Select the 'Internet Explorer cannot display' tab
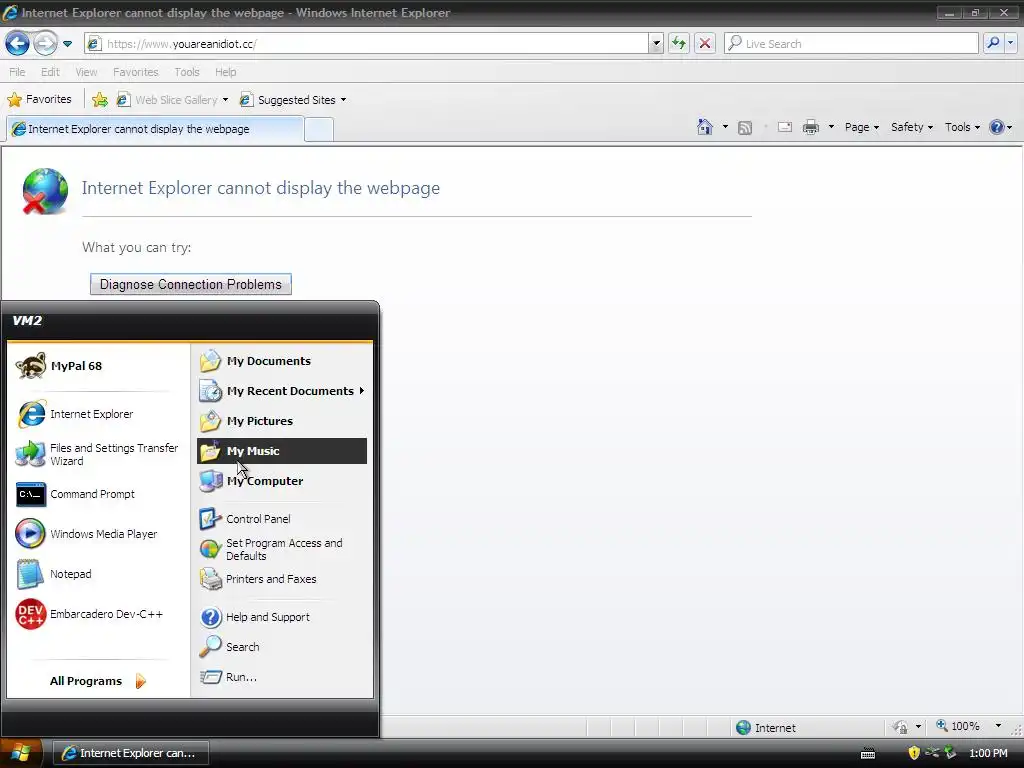The height and width of the screenshot is (768, 1024). (x=155, y=129)
